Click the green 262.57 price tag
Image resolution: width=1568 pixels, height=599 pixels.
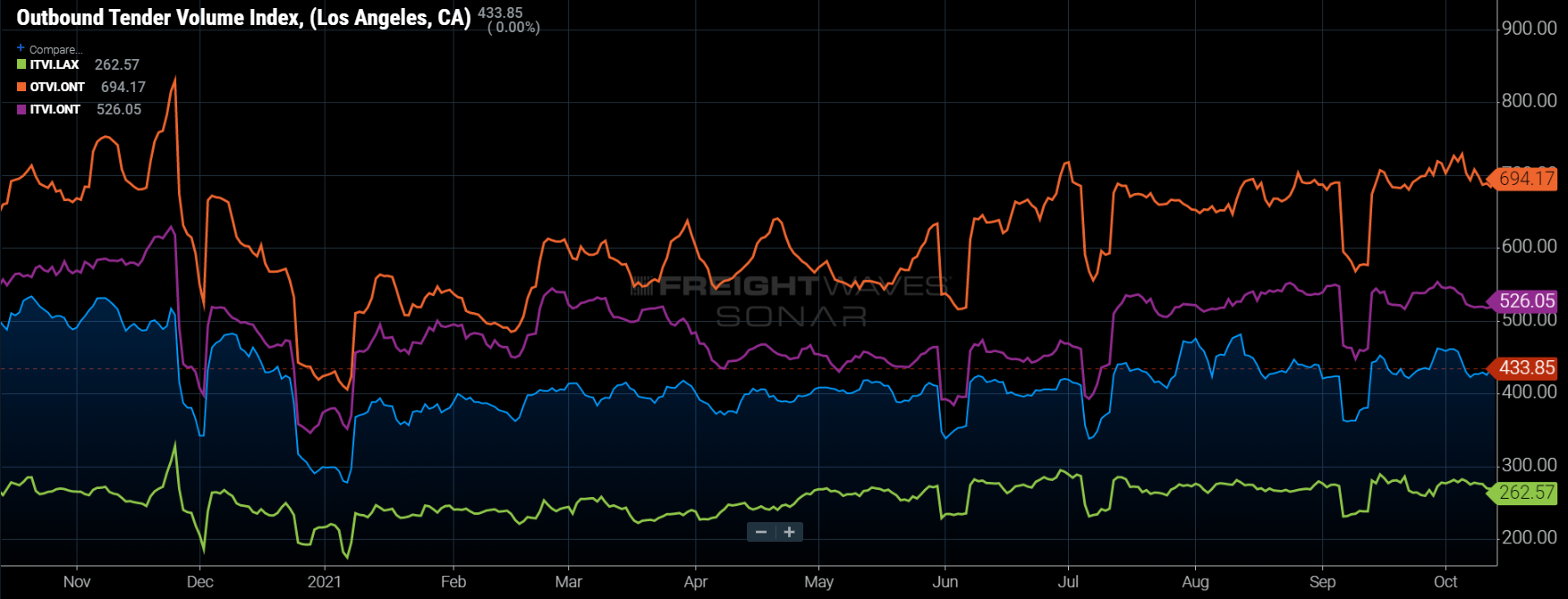[1526, 493]
